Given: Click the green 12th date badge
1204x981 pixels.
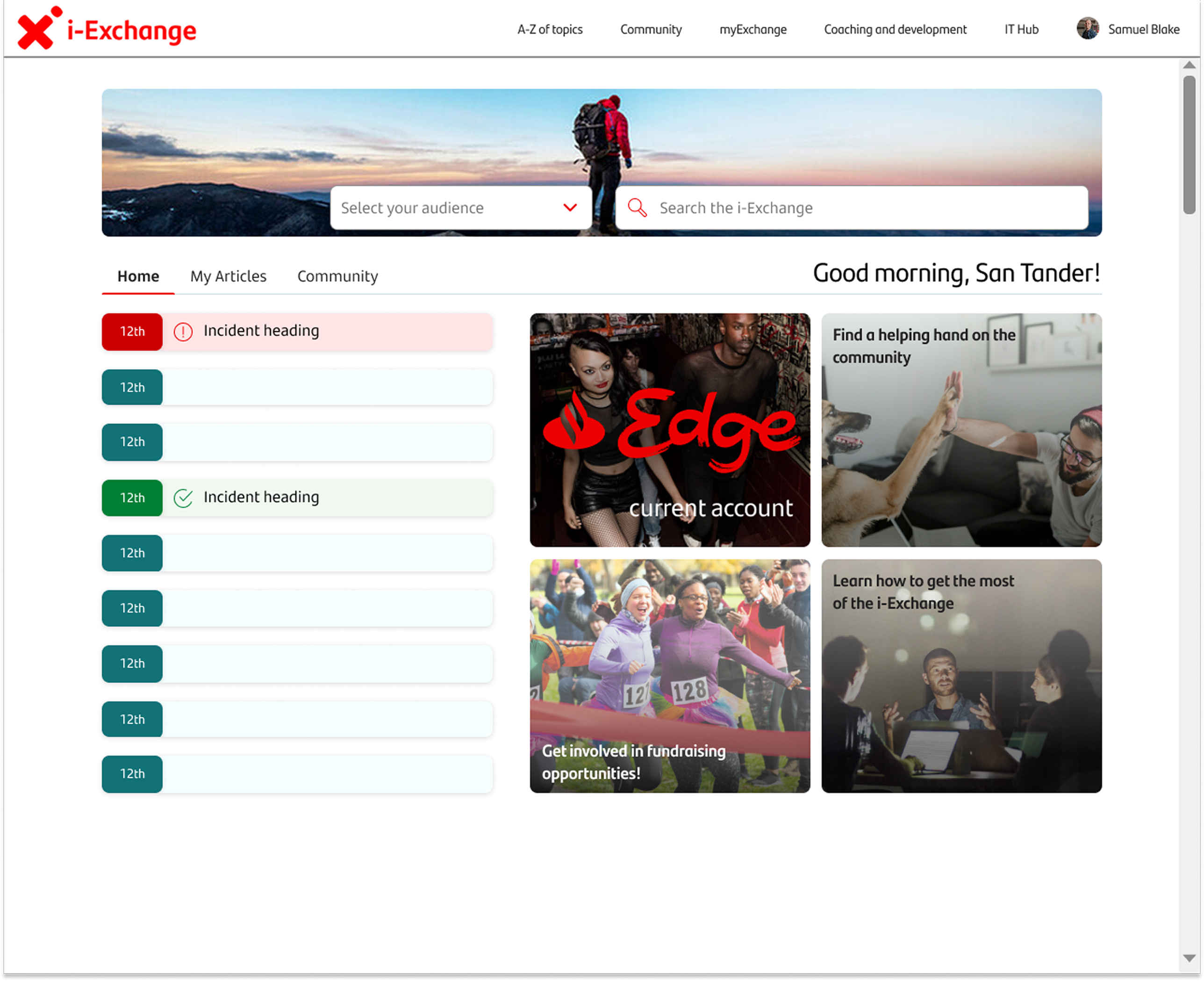Looking at the screenshot, I should 132,498.
